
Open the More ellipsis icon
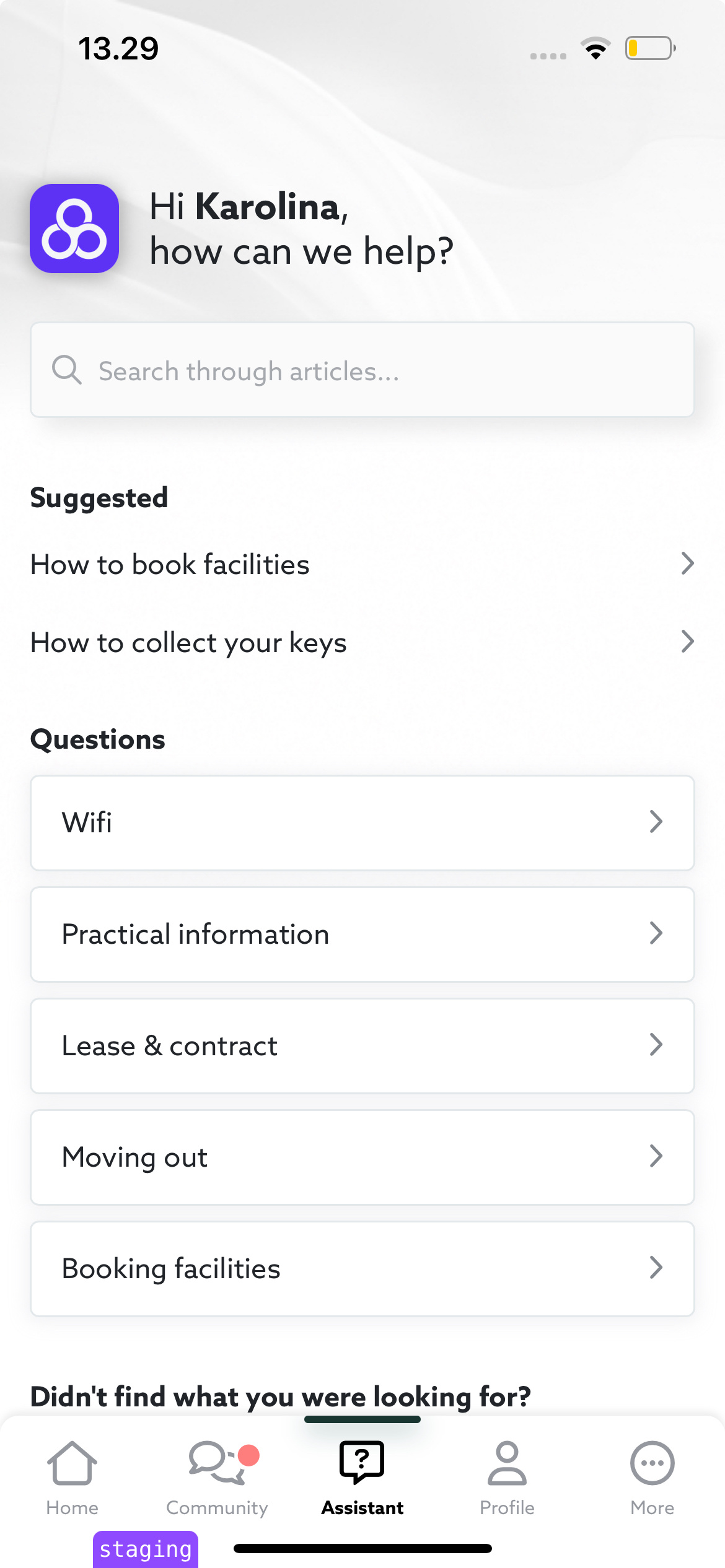(652, 1463)
